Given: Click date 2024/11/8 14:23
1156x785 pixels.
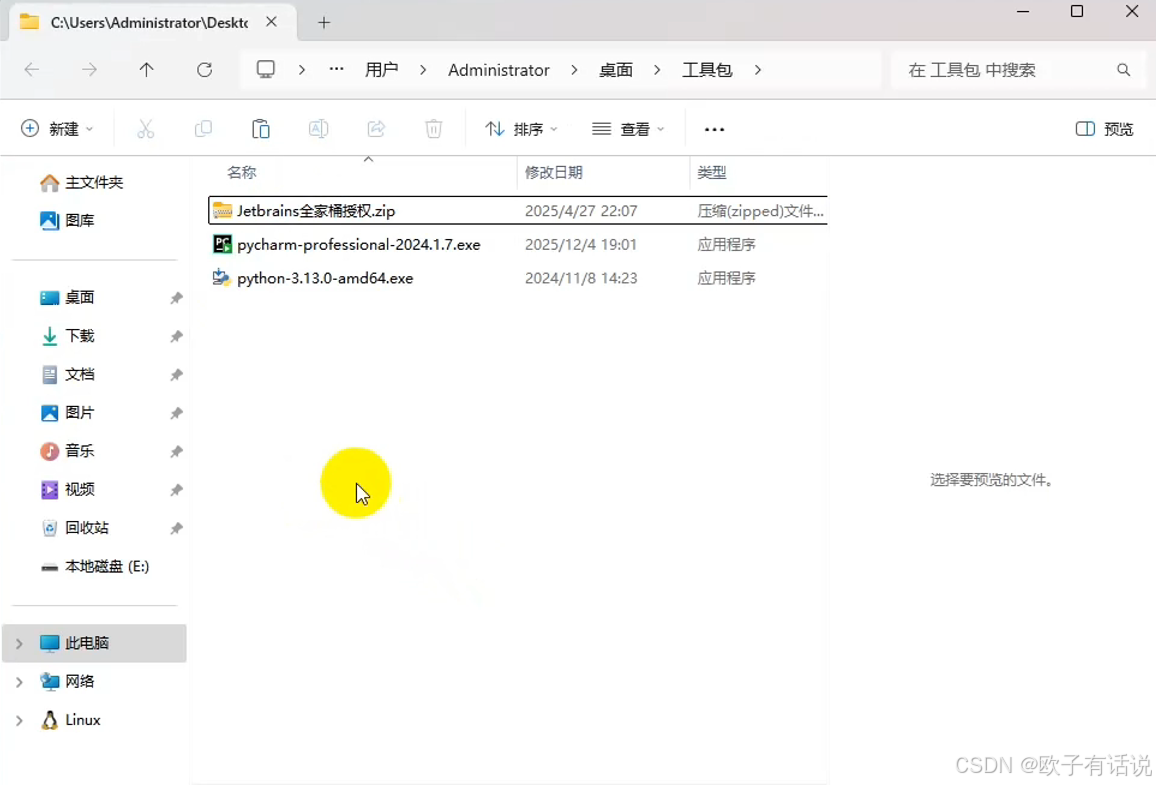Looking at the screenshot, I should click(x=581, y=279).
